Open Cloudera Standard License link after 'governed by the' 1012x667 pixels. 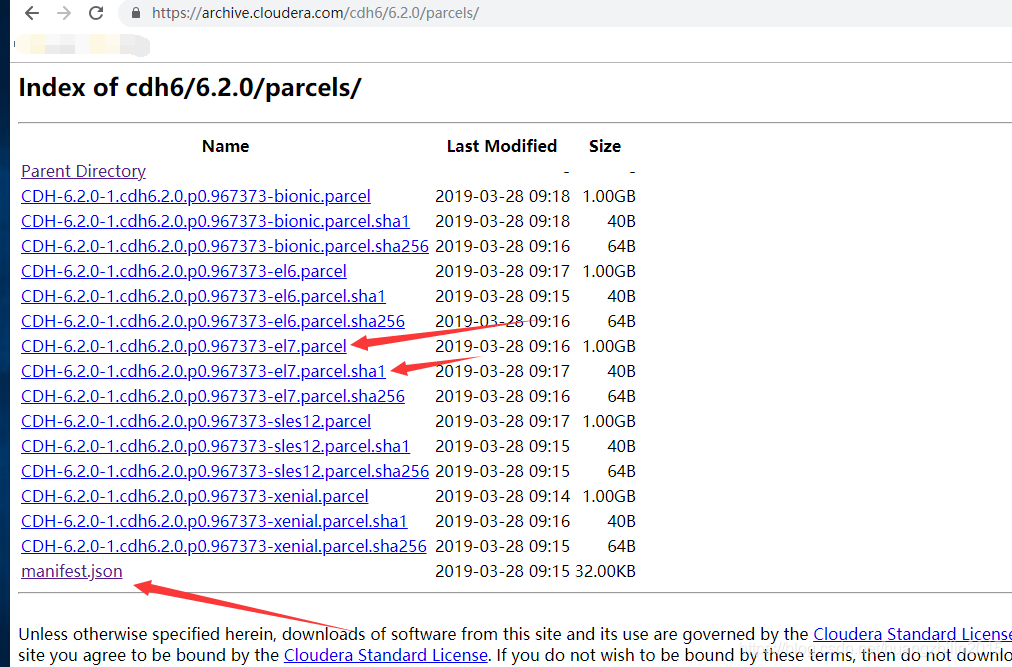pyautogui.click(x=912, y=634)
